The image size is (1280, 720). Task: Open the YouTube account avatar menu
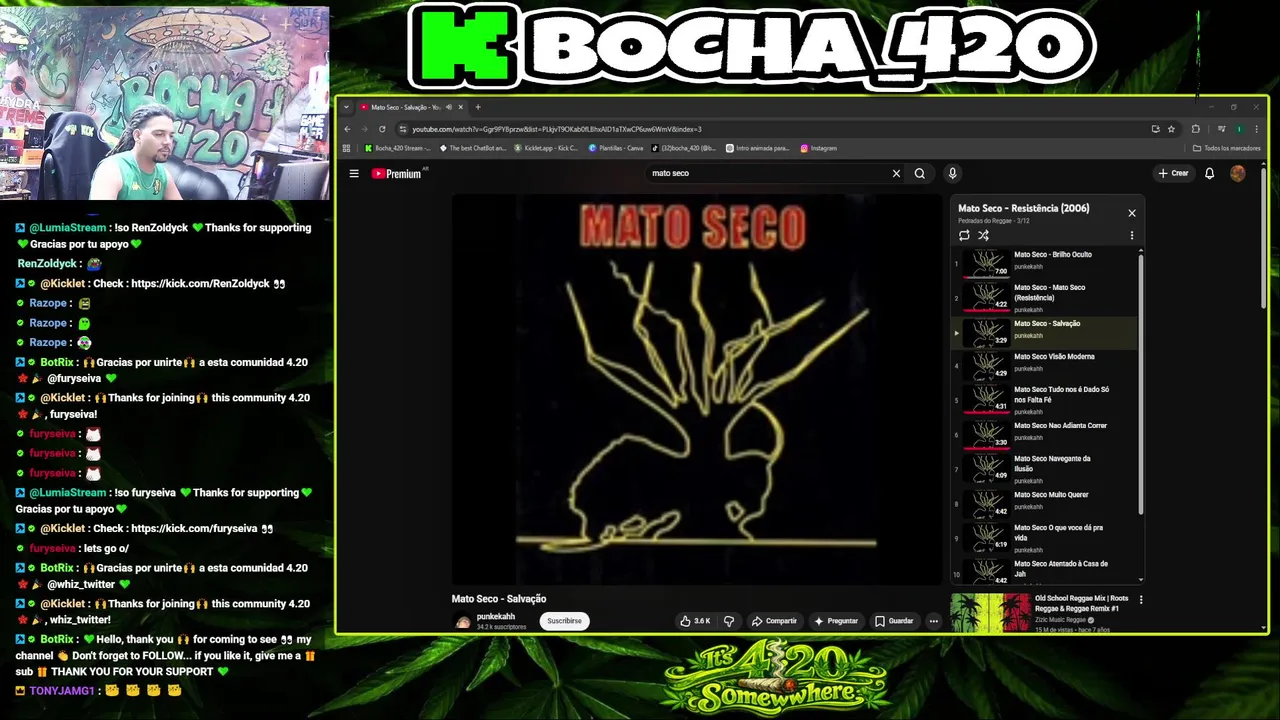click(1237, 173)
